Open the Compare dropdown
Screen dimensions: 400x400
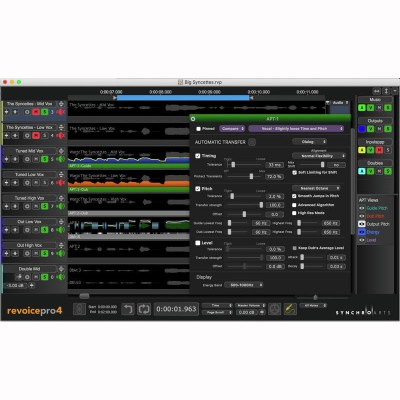click(232, 129)
